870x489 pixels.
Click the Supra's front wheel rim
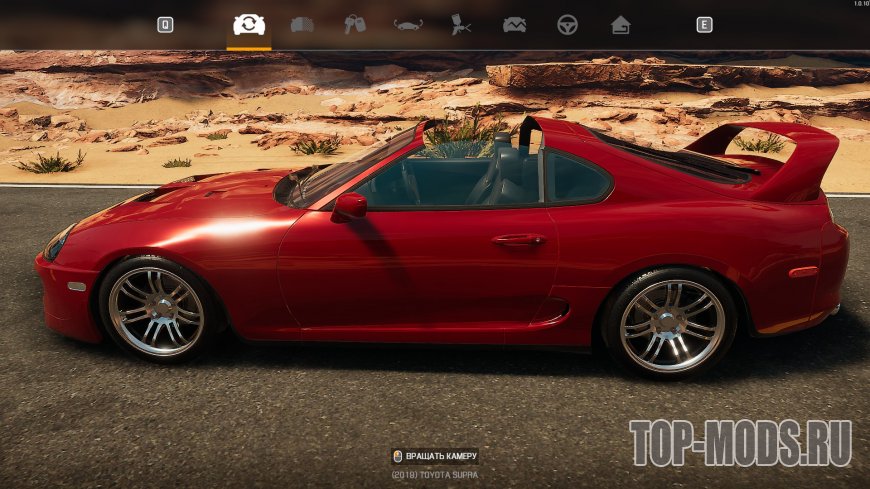(156, 310)
